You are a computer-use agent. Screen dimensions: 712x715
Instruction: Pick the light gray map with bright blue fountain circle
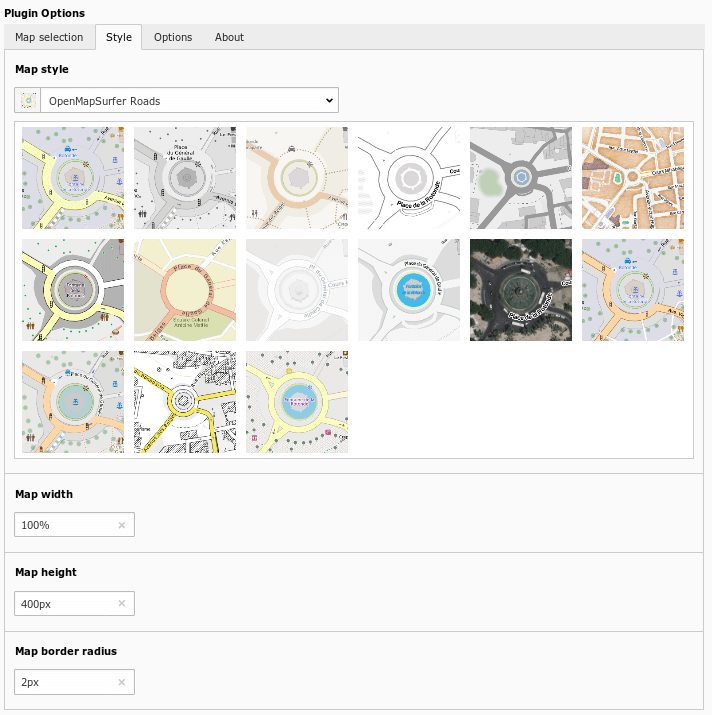[409, 290]
